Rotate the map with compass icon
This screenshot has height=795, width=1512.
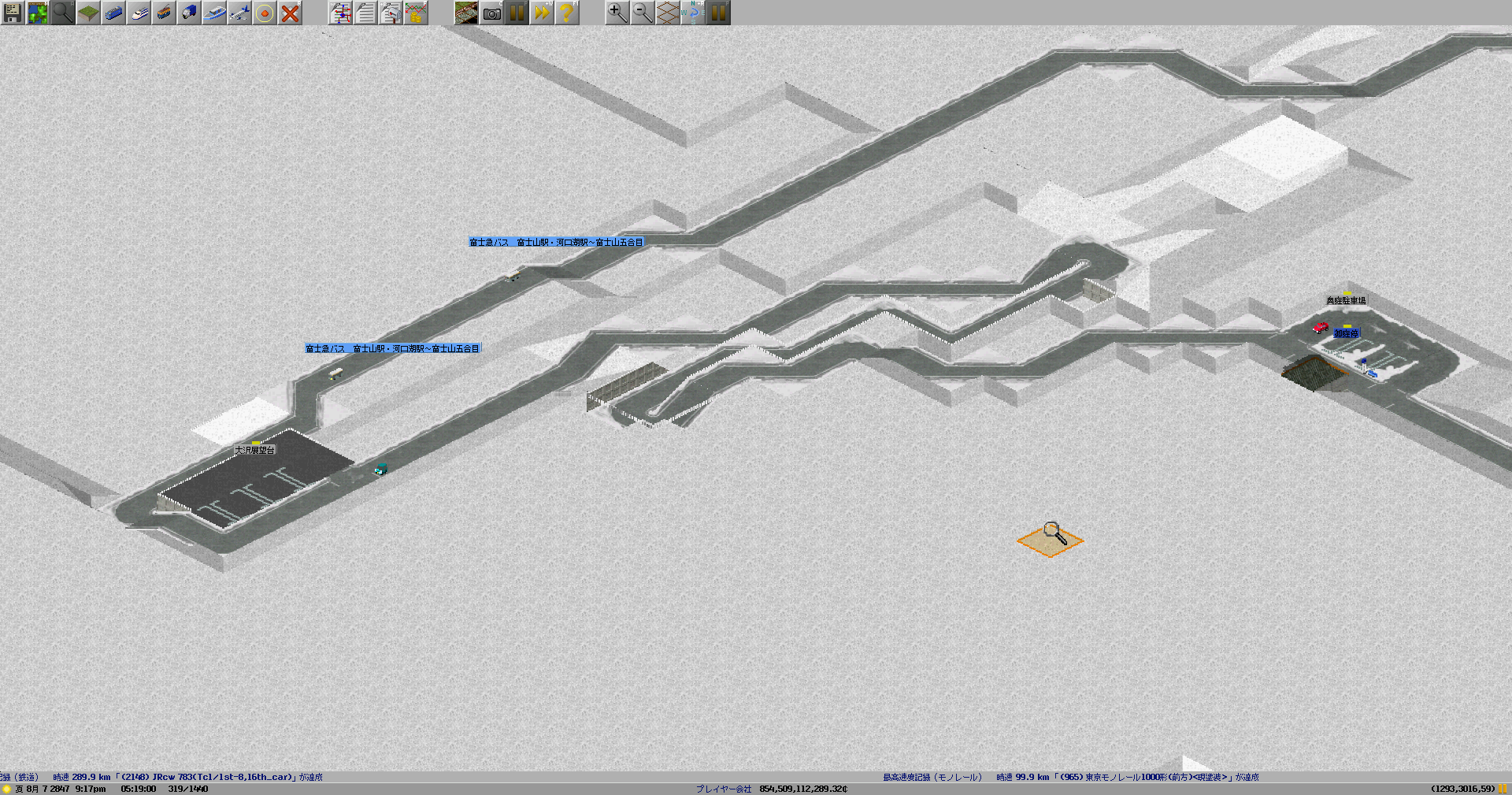click(692, 13)
